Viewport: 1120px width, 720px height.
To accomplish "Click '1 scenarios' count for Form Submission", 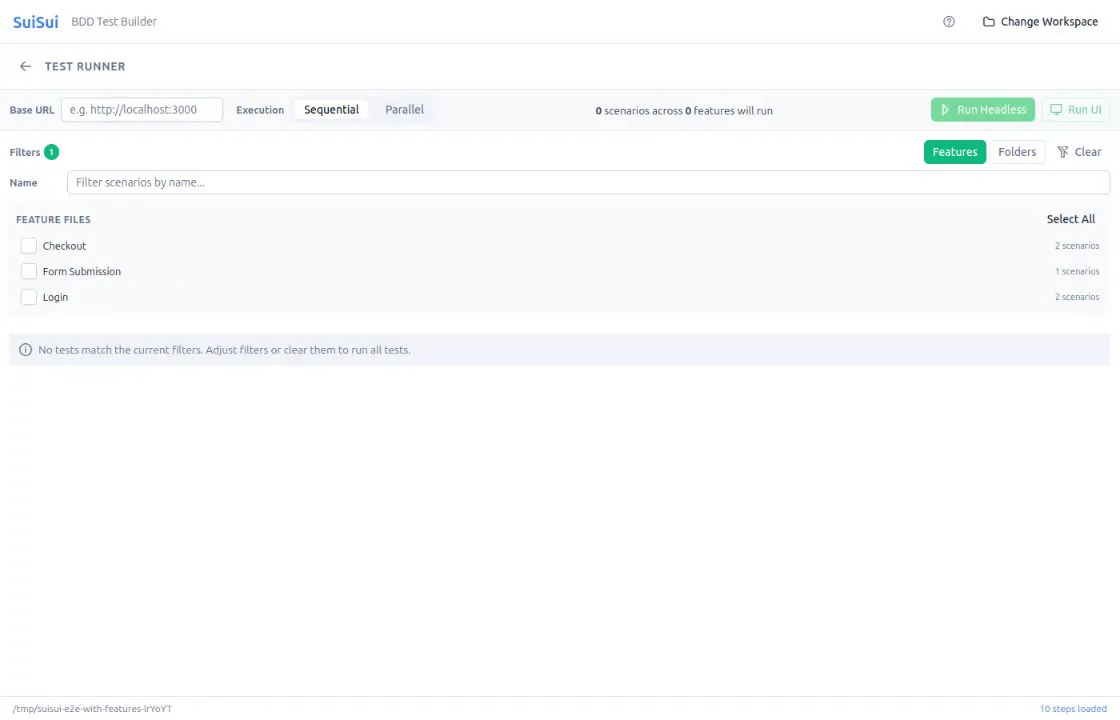I will tap(1077, 271).
